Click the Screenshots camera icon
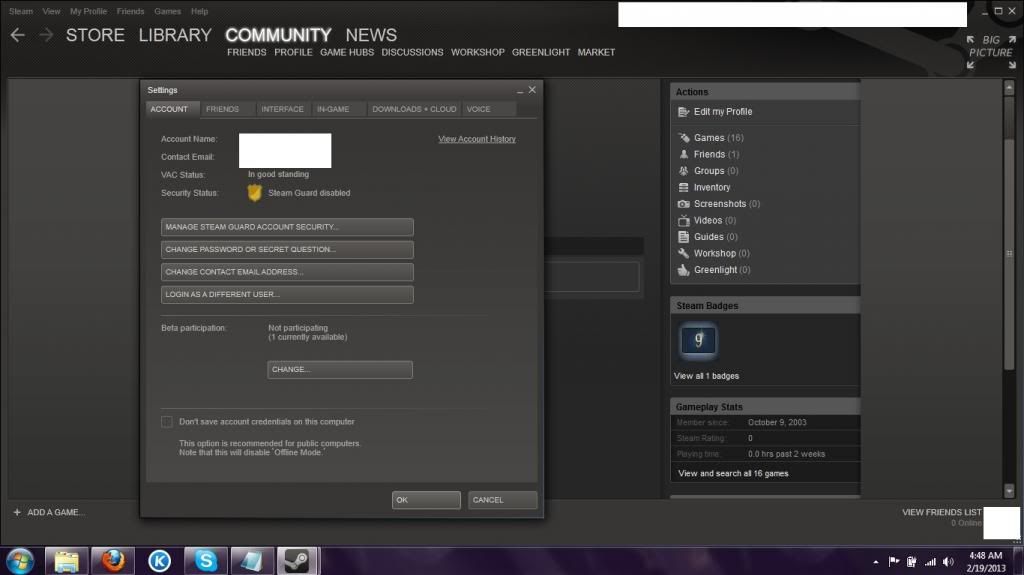Viewport: 1024px width, 575px height. pos(683,204)
